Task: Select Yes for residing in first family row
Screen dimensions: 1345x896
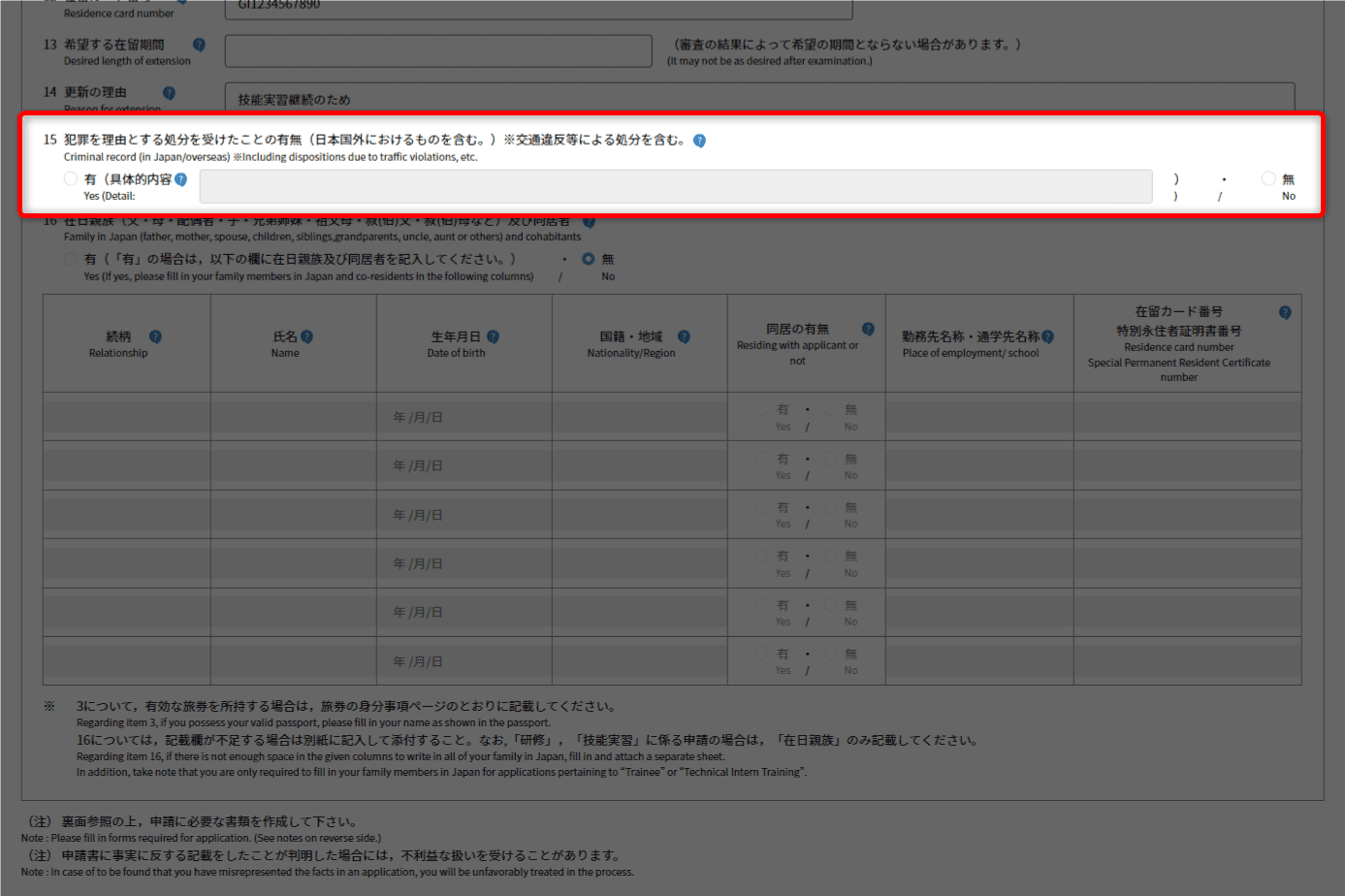Action: click(x=762, y=409)
